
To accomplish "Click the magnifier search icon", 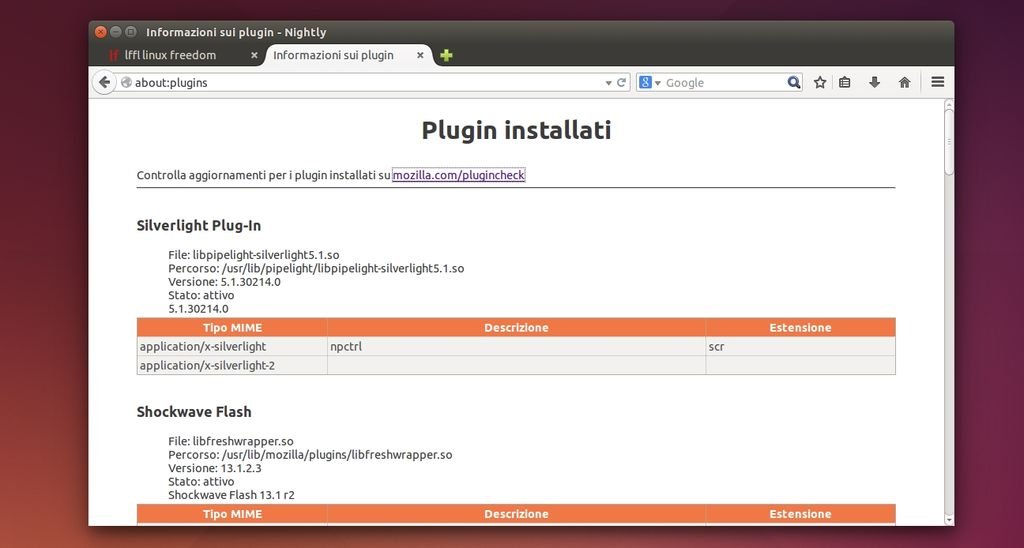I will [793, 82].
